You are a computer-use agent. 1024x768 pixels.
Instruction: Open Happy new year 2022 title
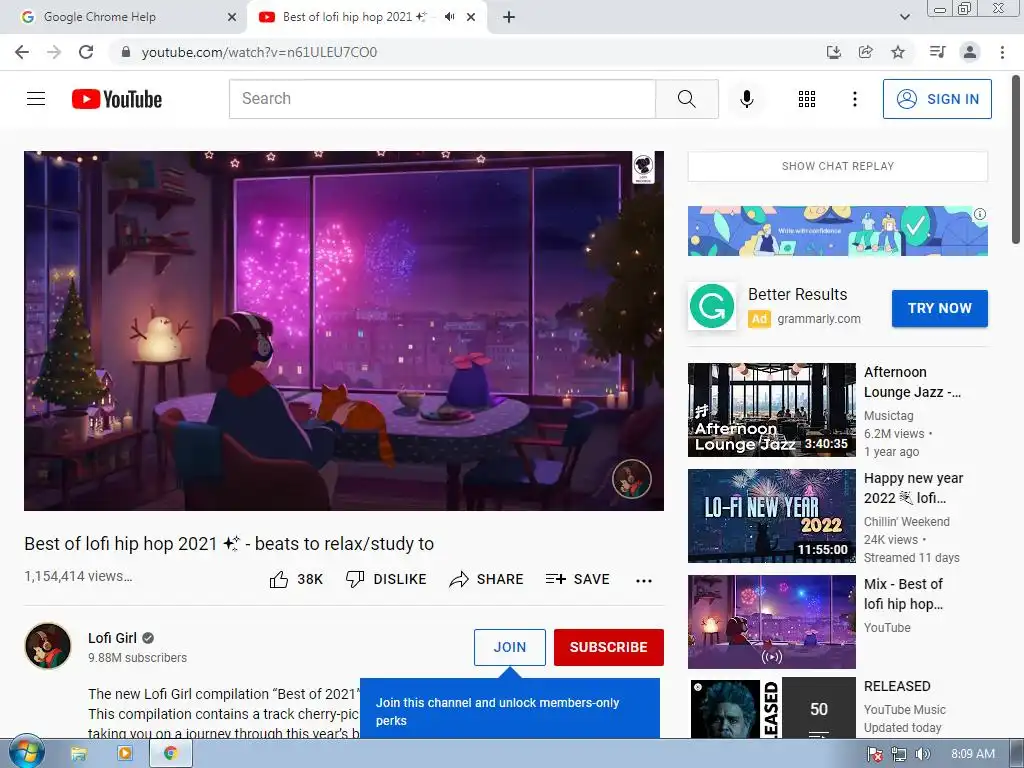(x=914, y=488)
